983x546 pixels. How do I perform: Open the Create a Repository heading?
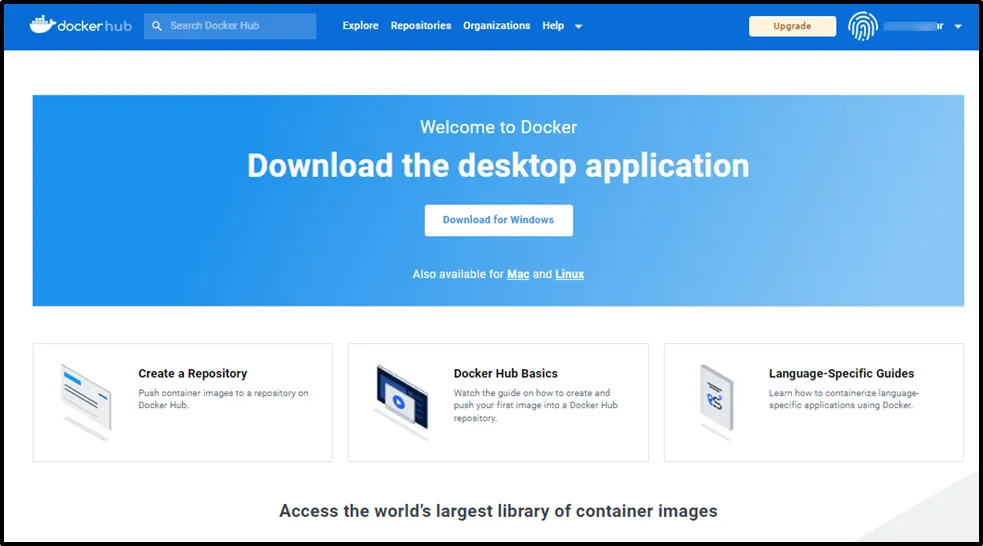tap(192, 373)
